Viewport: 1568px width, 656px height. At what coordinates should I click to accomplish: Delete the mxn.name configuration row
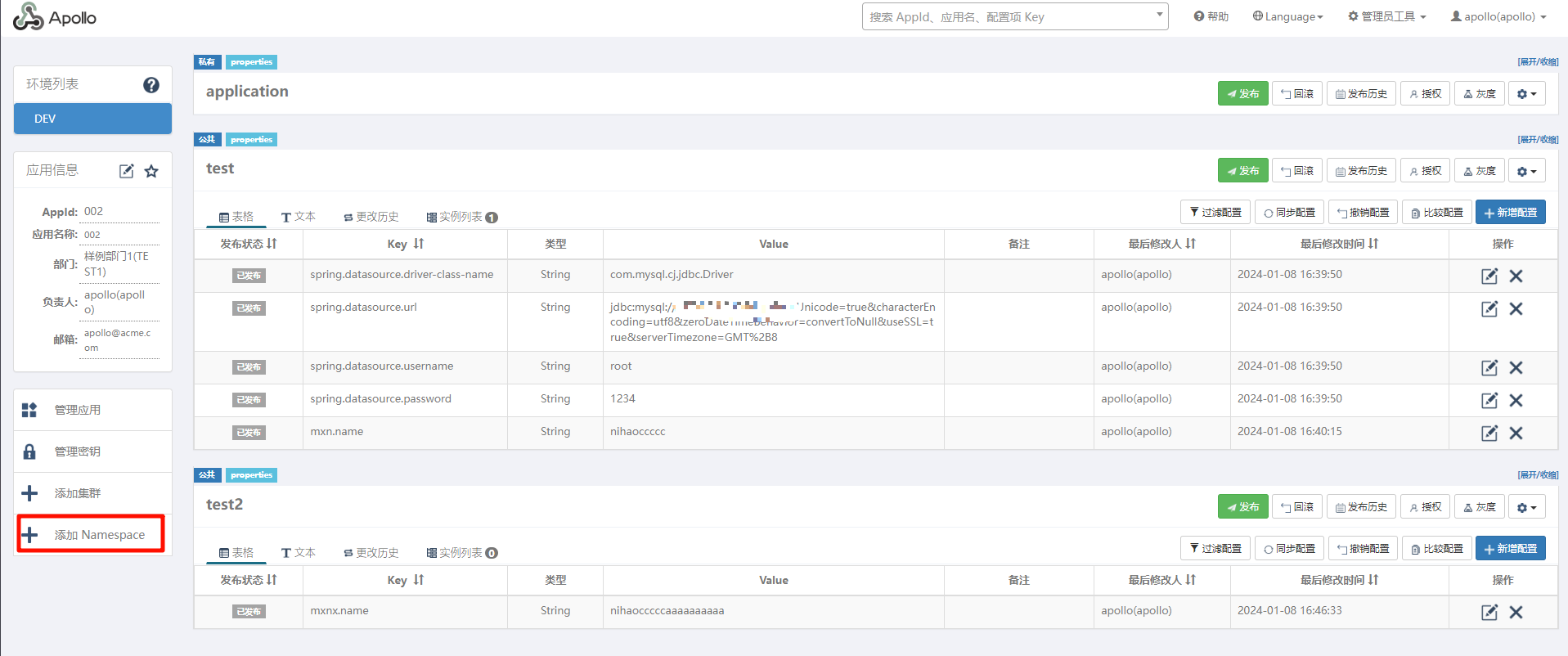point(1516,434)
